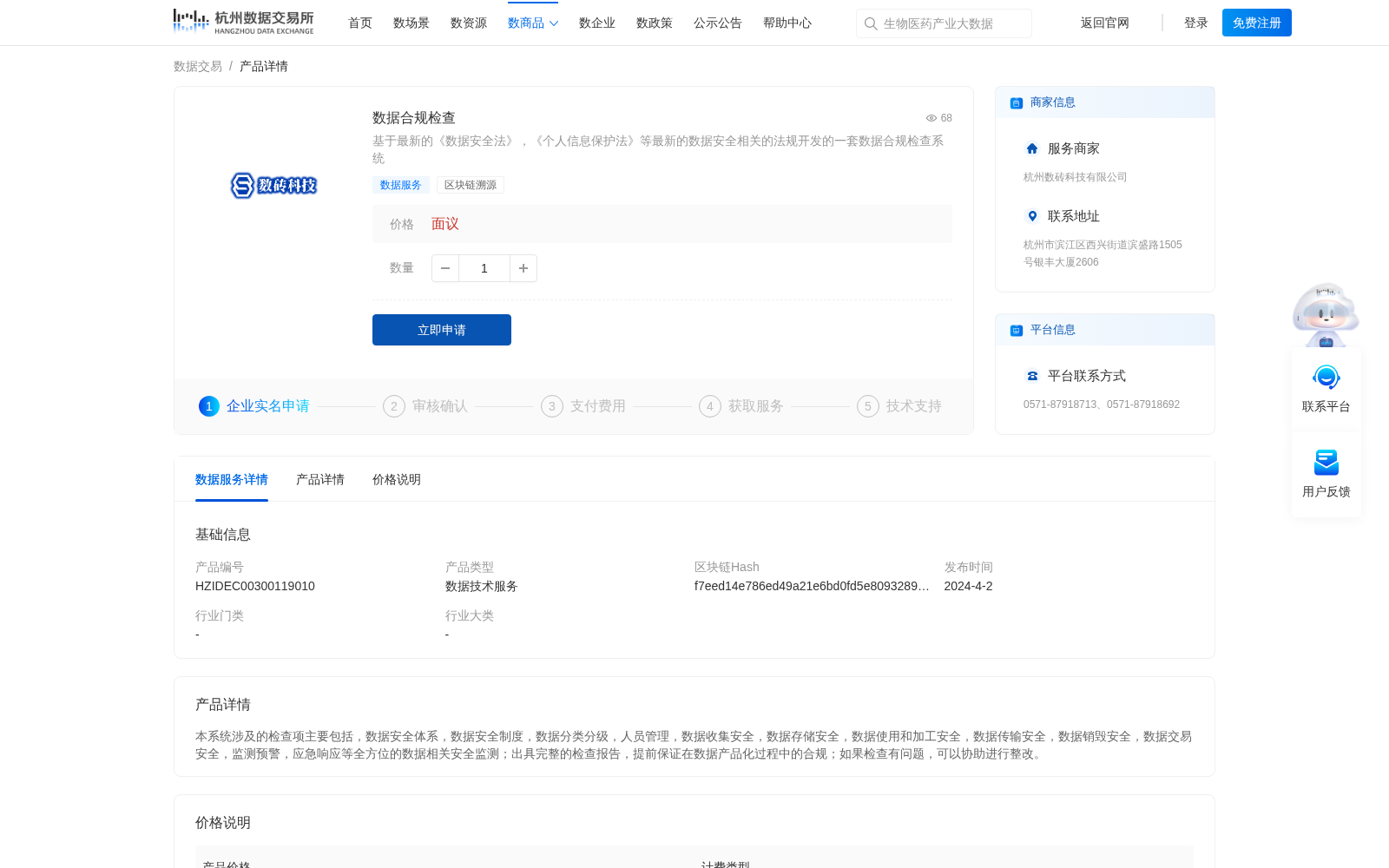Click the quantity input field

click(x=484, y=268)
